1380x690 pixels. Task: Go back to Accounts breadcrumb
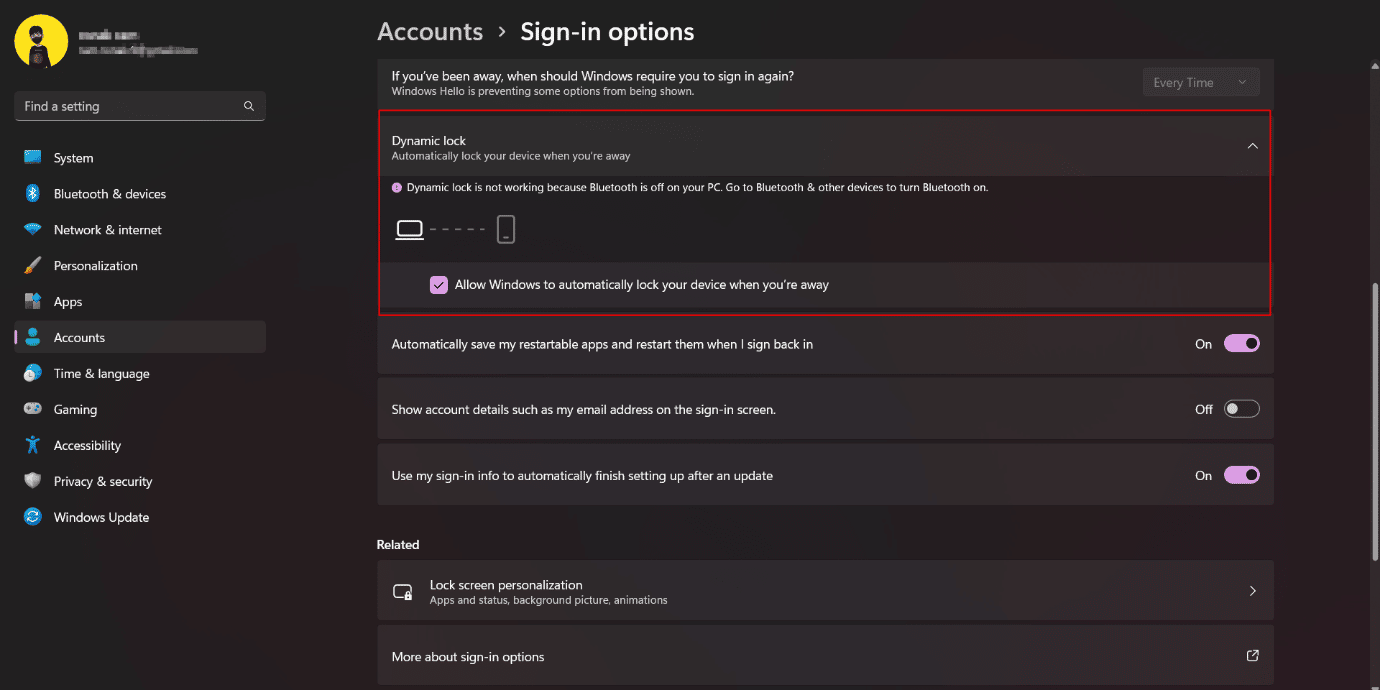point(430,32)
